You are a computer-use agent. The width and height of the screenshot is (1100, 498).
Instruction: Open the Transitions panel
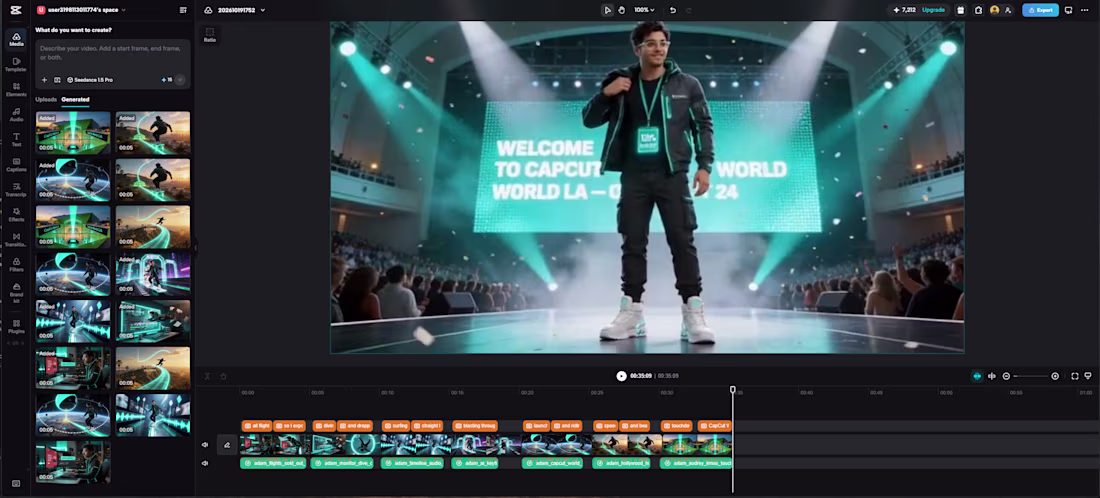pos(16,240)
